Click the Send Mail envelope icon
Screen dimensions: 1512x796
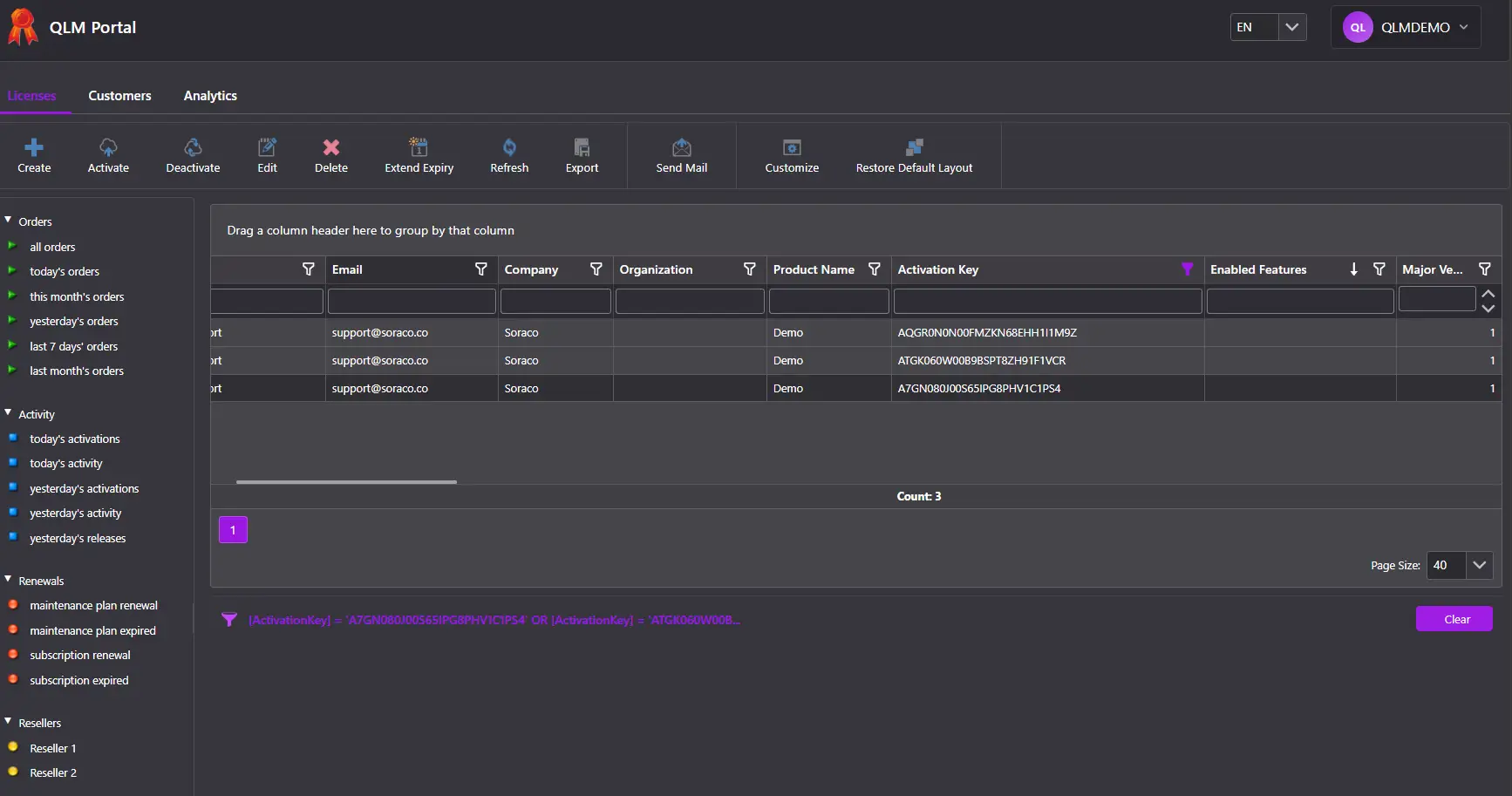[x=682, y=147]
